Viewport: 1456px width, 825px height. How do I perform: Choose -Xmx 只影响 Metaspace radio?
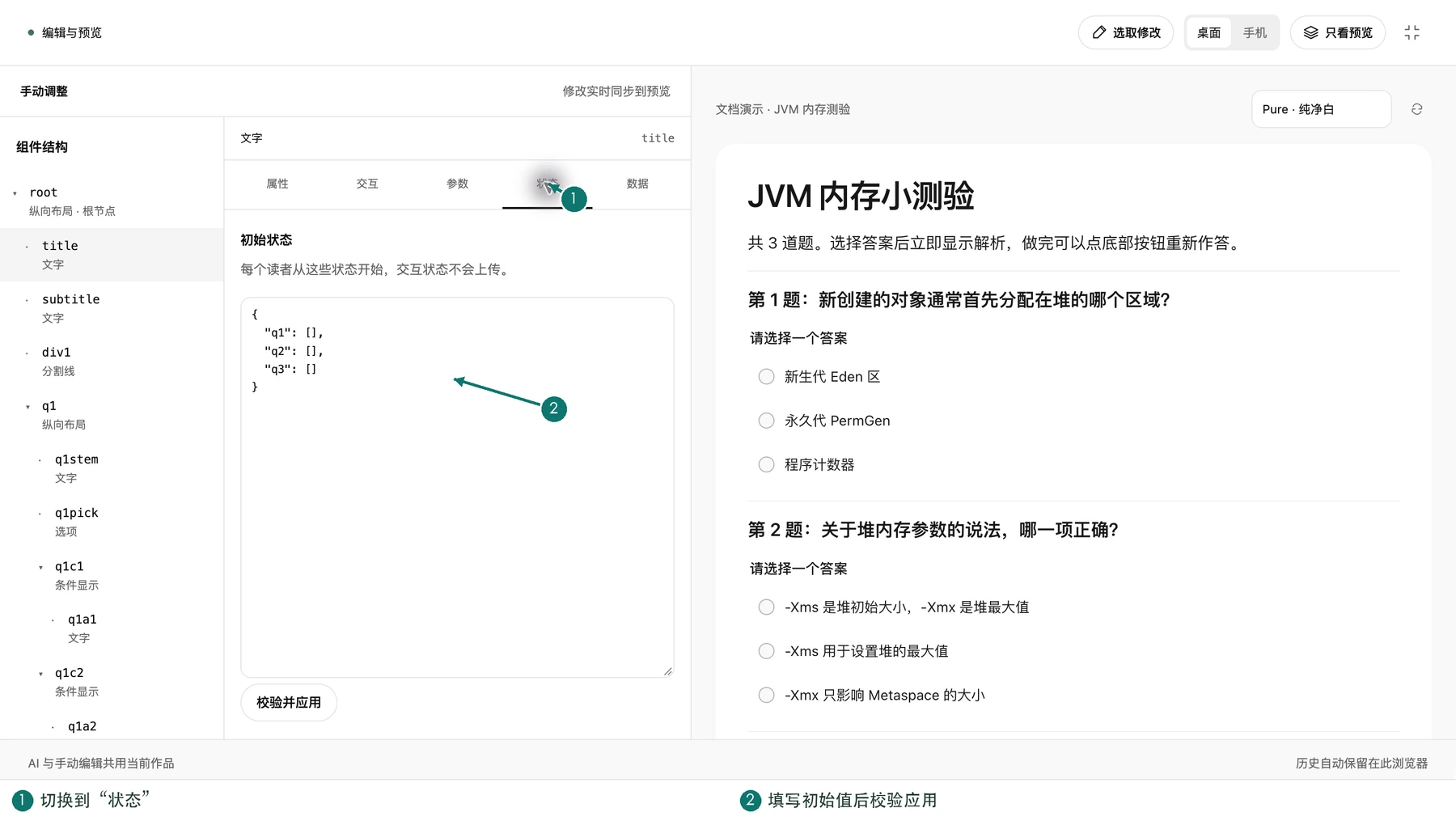[x=766, y=696]
